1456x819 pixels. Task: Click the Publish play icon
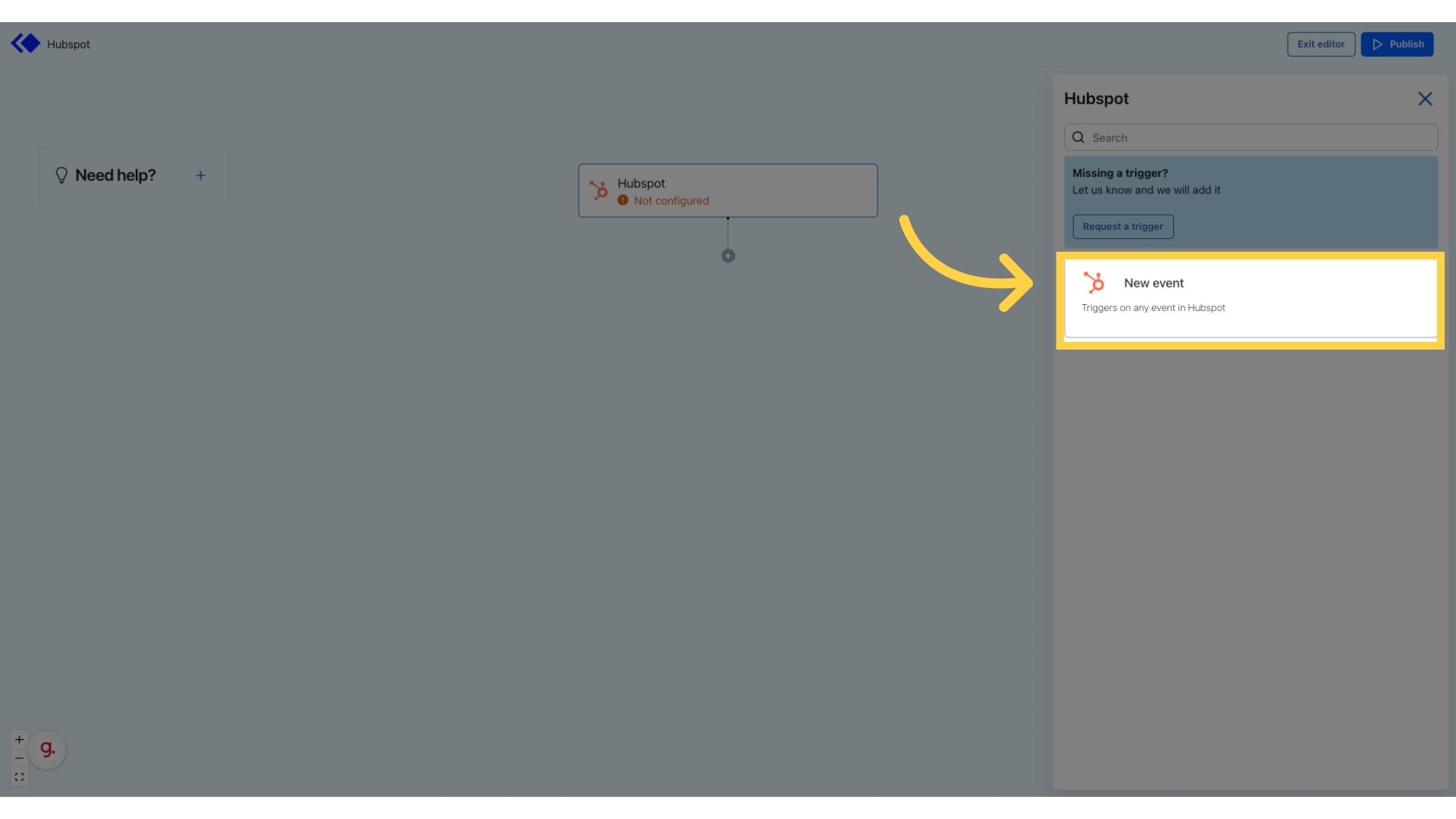(1377, 44)
